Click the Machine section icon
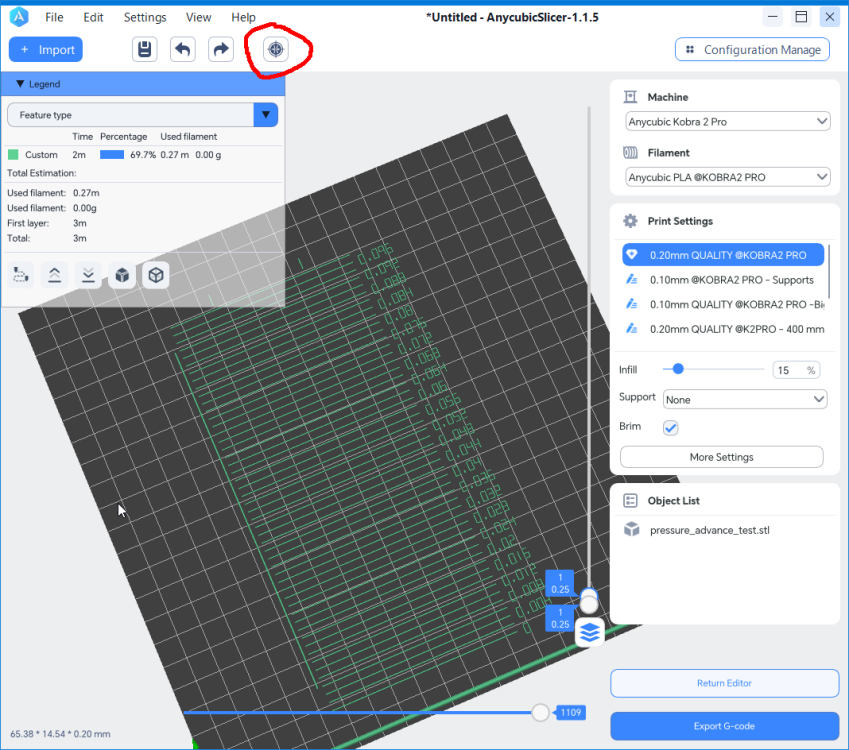Image resolution: width=849 pixels, height=750 pixels. (x=630, y=97)
